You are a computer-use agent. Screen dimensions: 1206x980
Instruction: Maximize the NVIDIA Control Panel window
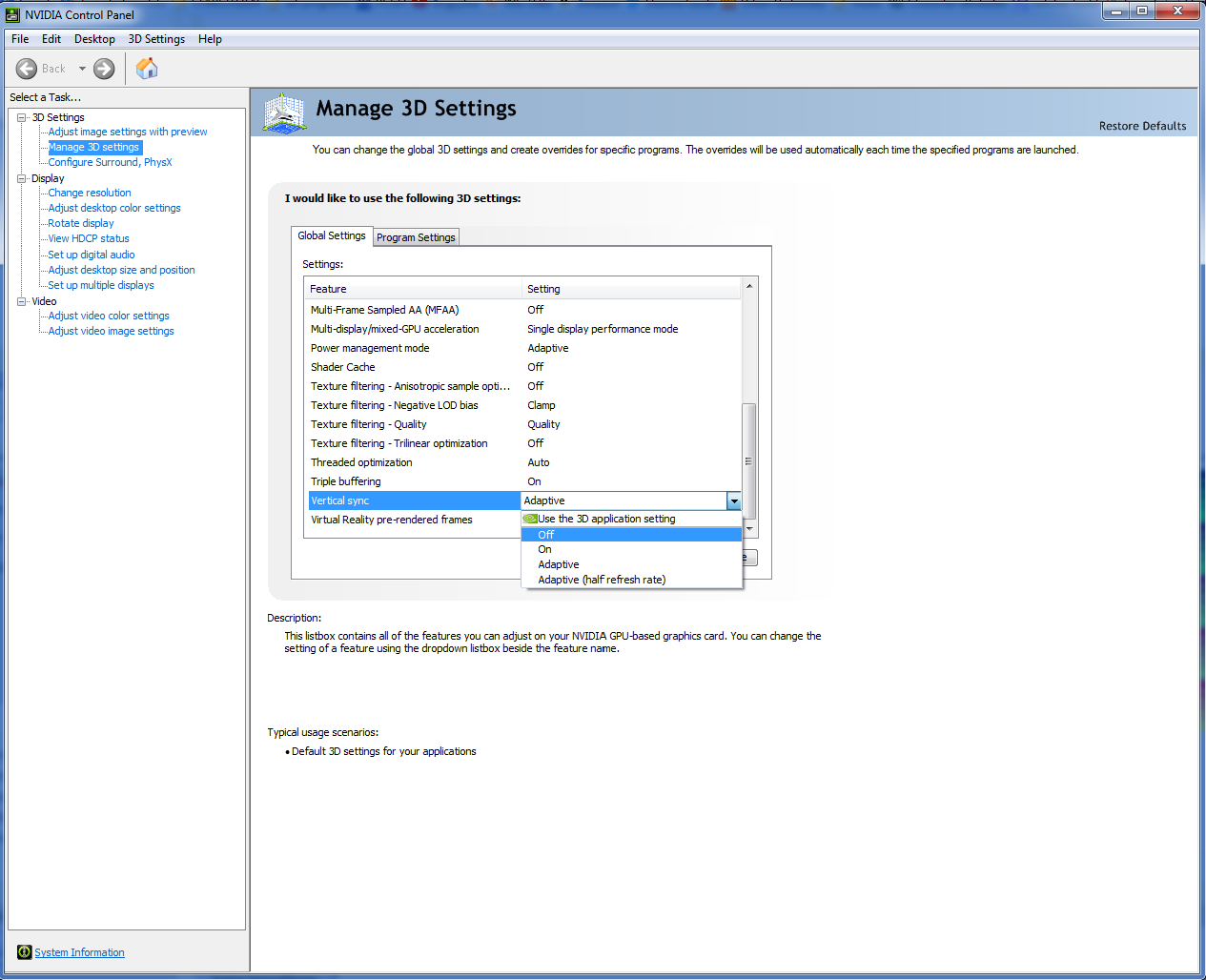point(1142,10)
